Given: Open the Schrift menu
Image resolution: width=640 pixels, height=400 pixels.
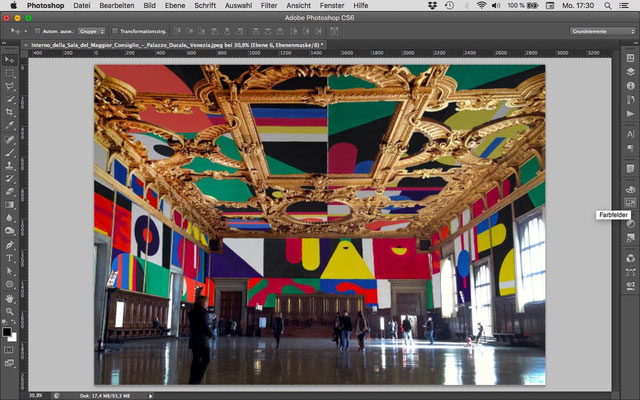Looking at the screenshot, I should [x=205, y=5].
